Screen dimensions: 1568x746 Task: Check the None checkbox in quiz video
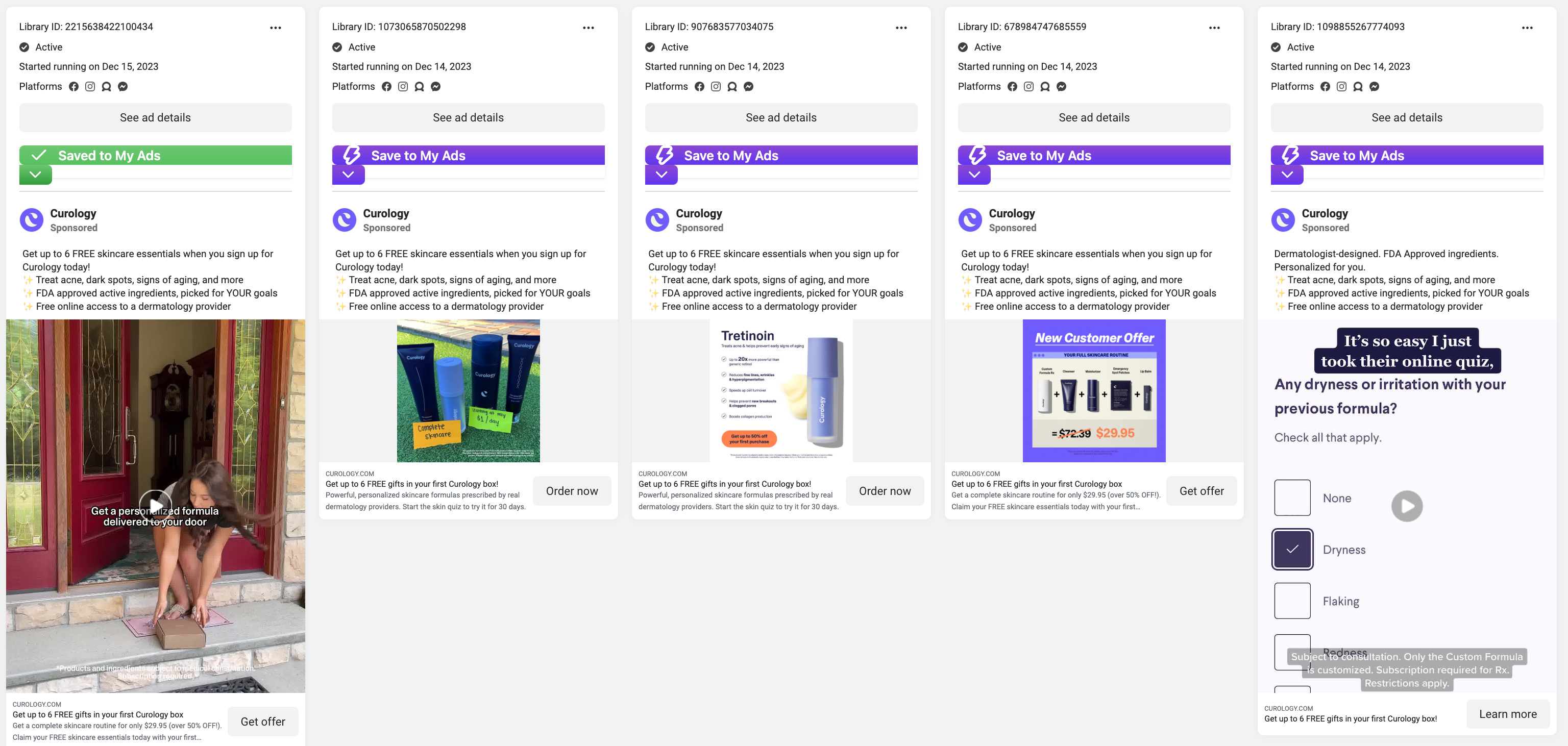1292,498
